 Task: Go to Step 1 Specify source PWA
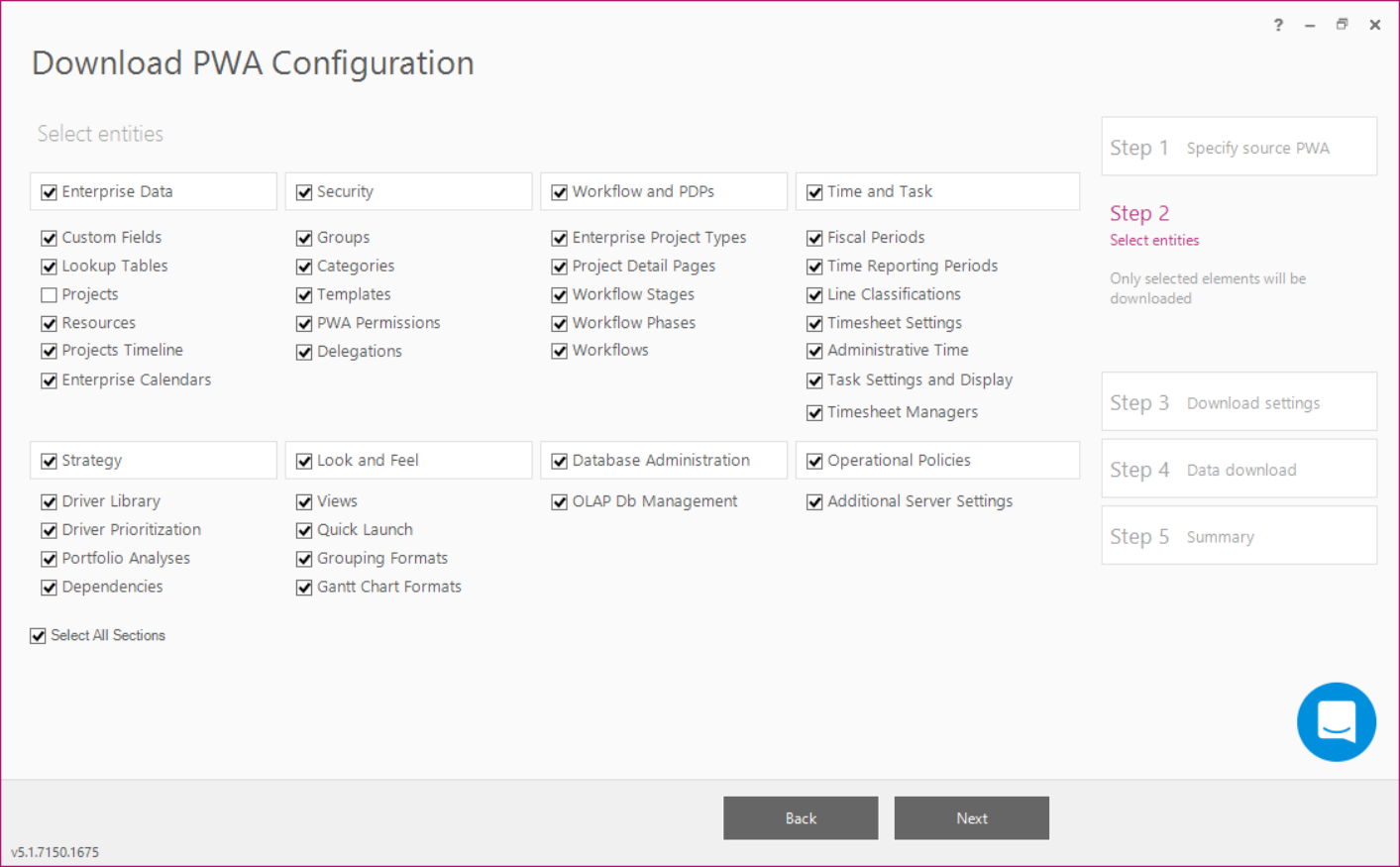[x=1238, y=147]
